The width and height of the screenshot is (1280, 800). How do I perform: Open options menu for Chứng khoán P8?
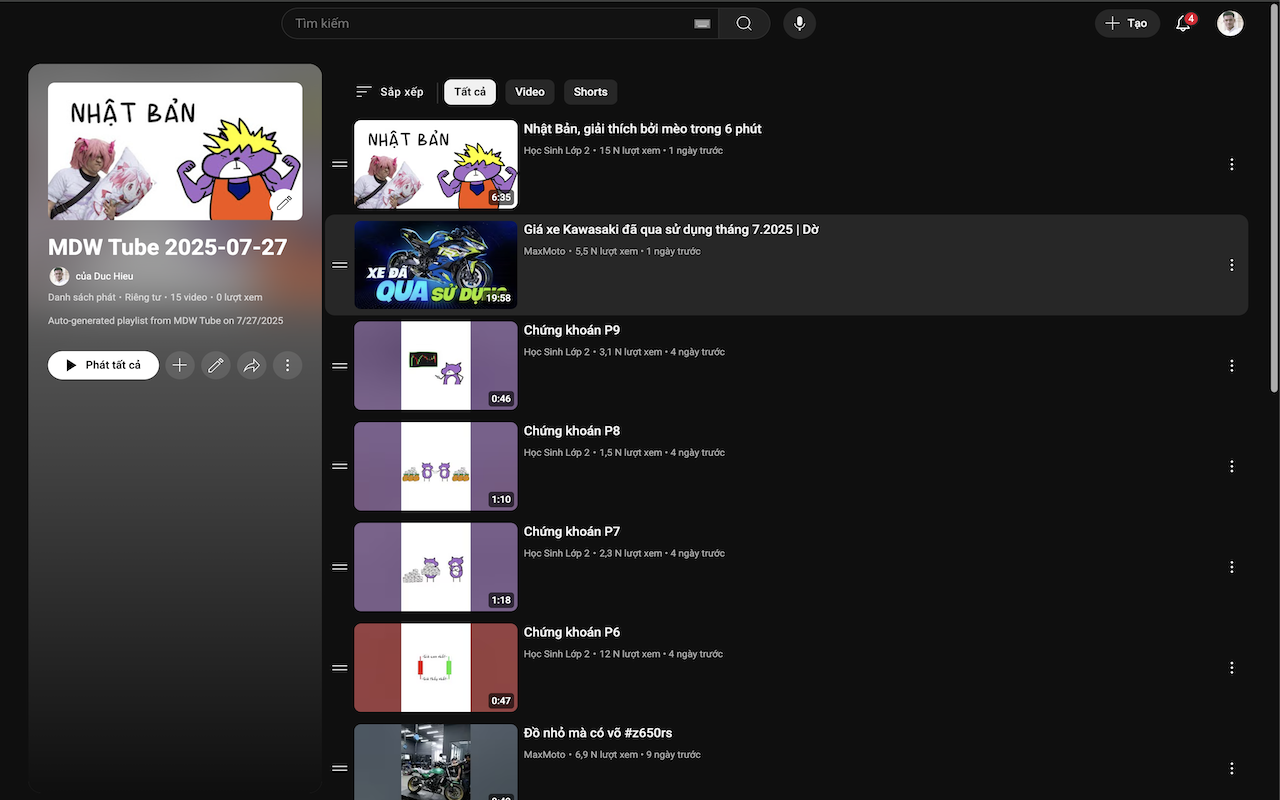1231,466
